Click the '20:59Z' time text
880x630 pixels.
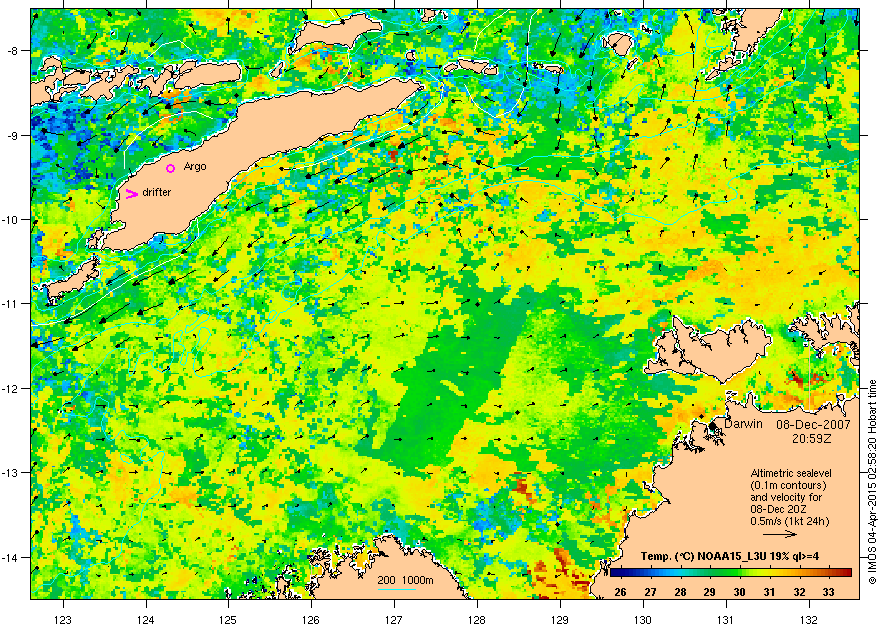(x=812, y=437)
